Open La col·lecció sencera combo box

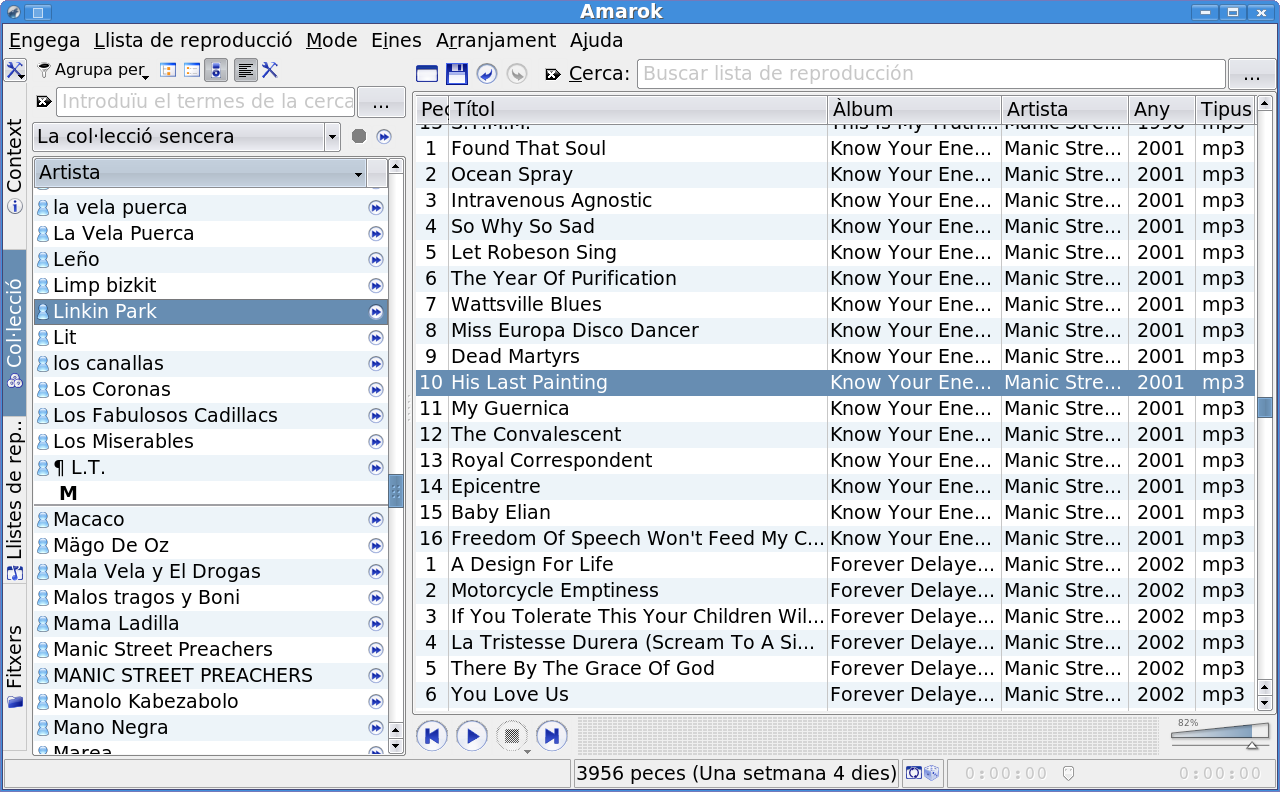[186, 137]
